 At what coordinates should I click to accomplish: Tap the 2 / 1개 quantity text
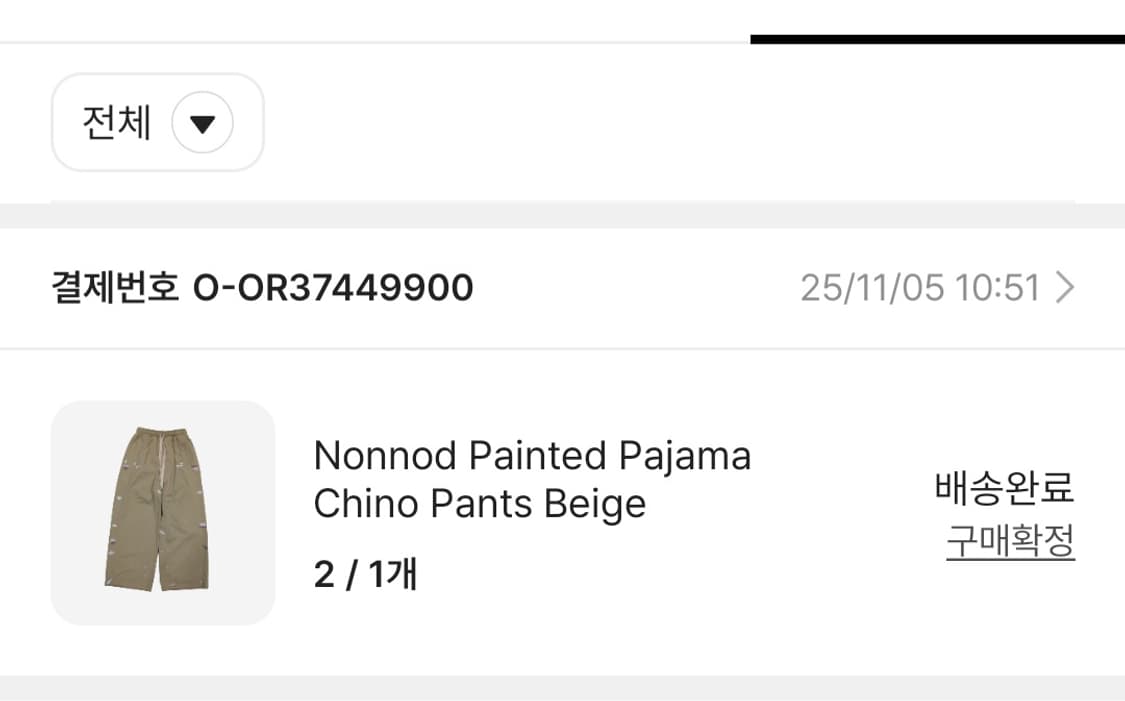point(365,574)
